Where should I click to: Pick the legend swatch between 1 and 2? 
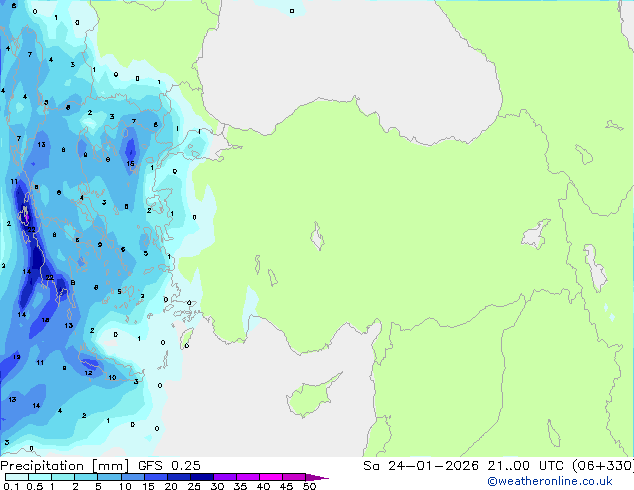pos(63,477)
